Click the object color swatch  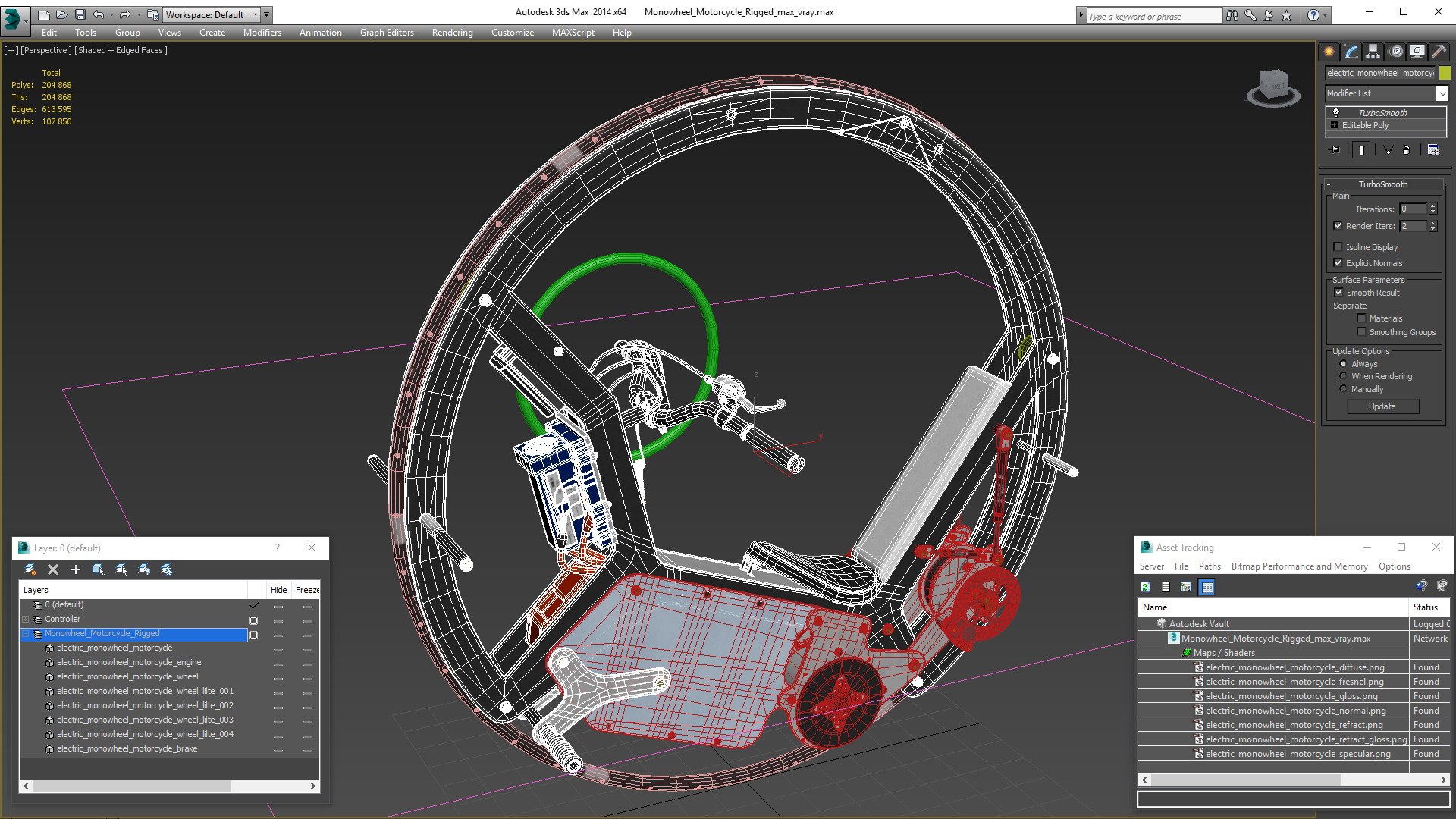1444,73
